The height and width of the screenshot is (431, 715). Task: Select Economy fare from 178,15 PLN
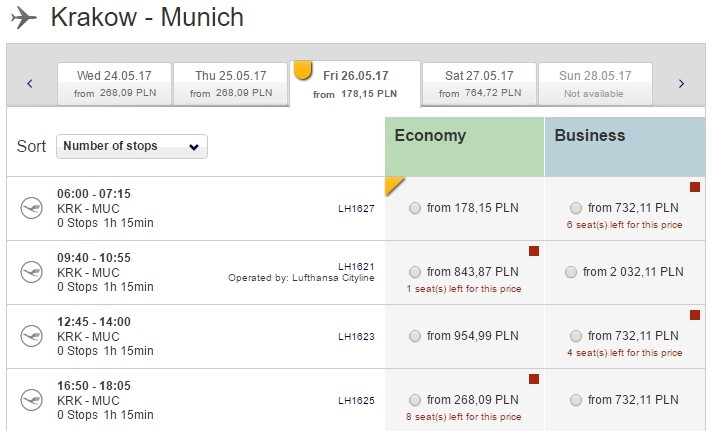coord(414,208)
